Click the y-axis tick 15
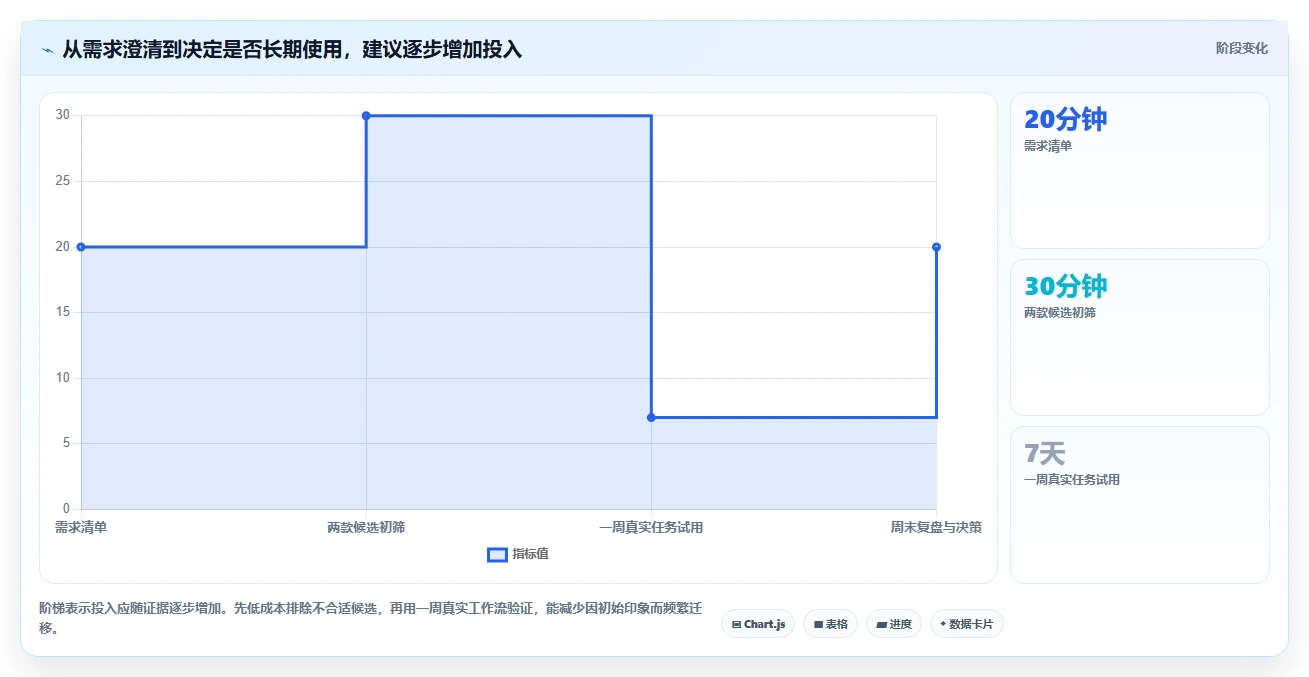This screenshot has width=1309, height=677. [63, 312]
